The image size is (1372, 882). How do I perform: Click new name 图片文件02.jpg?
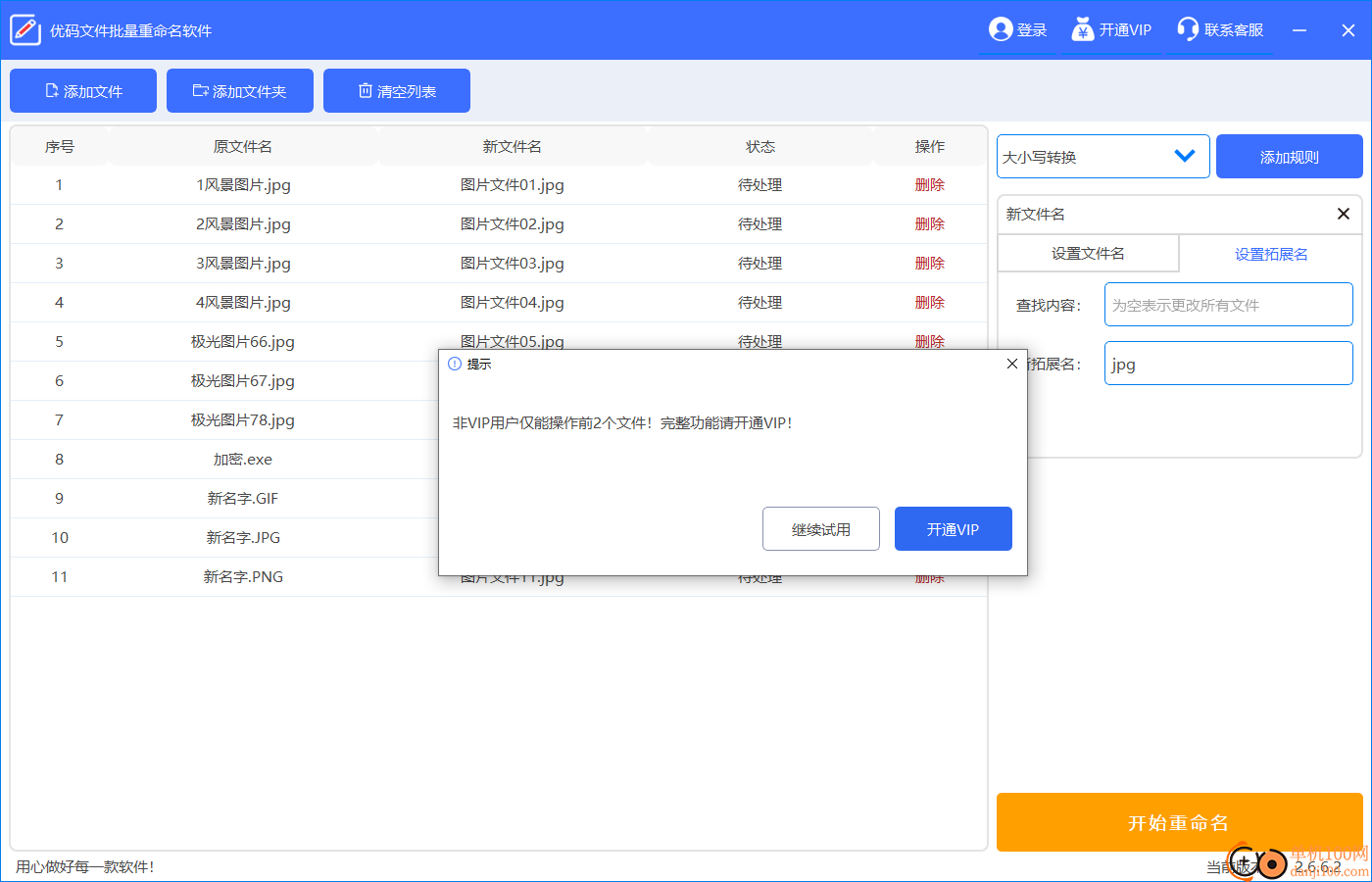(513, 224)
